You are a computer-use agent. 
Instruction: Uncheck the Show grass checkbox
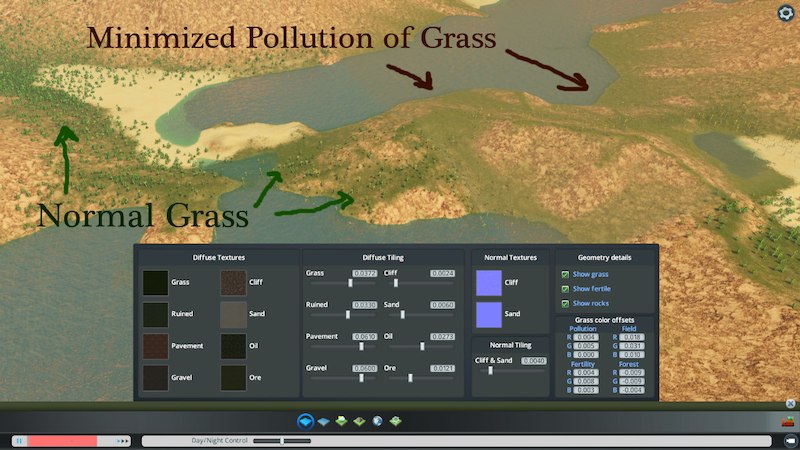pos(565,274)
